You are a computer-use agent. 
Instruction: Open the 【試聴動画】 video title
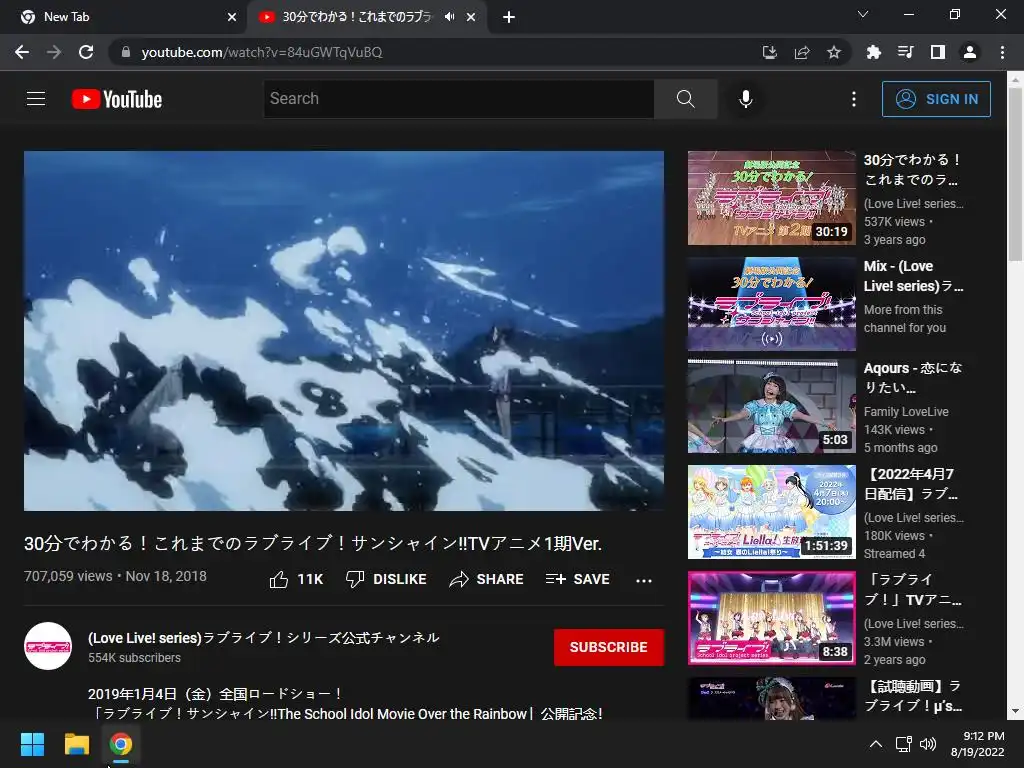pyautogui.click(x=912, y=696)
